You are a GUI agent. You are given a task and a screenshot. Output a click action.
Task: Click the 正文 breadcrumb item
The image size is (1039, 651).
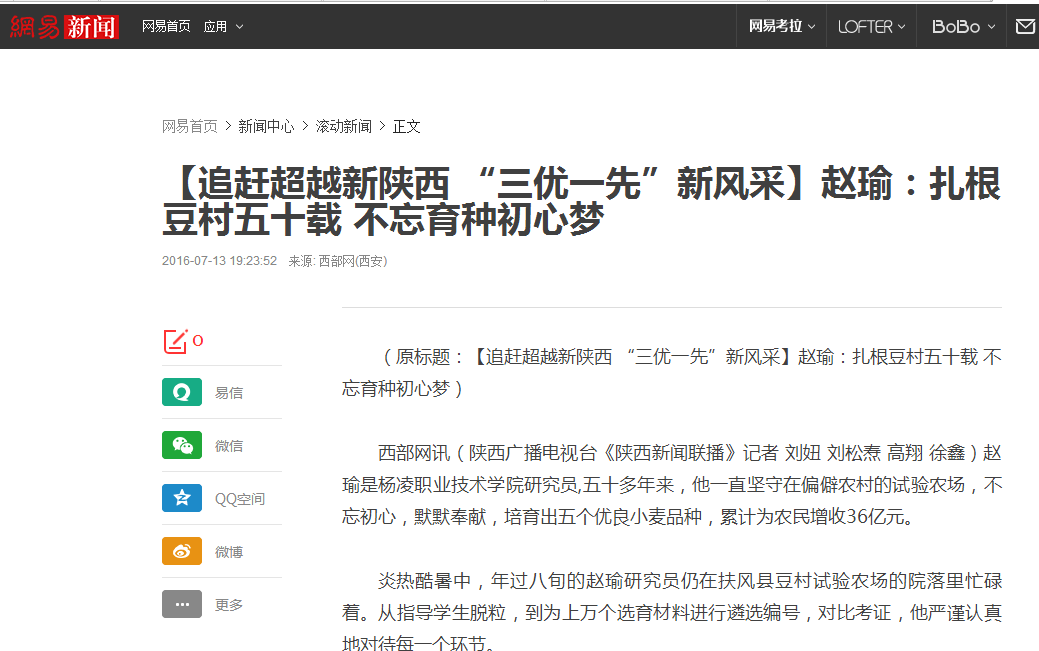(407, 127)
